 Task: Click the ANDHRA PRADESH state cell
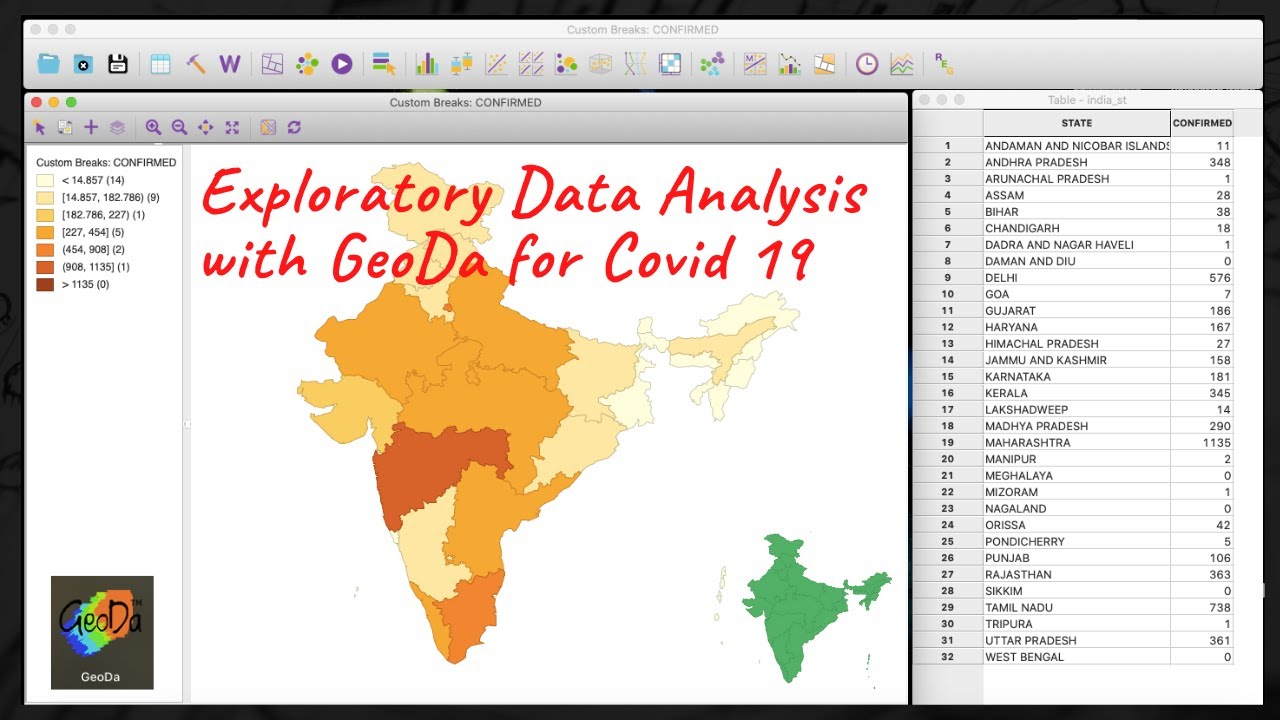coord(1077,162)
